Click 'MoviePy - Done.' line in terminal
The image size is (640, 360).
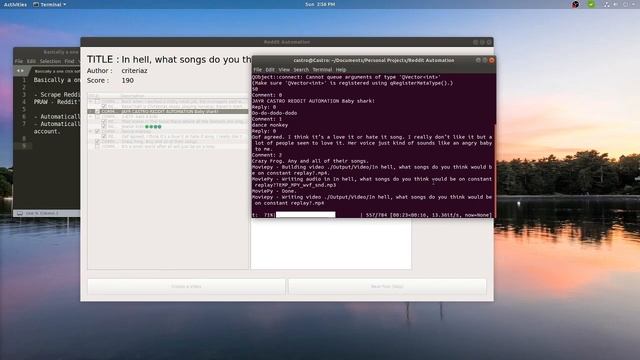point(274,191)
